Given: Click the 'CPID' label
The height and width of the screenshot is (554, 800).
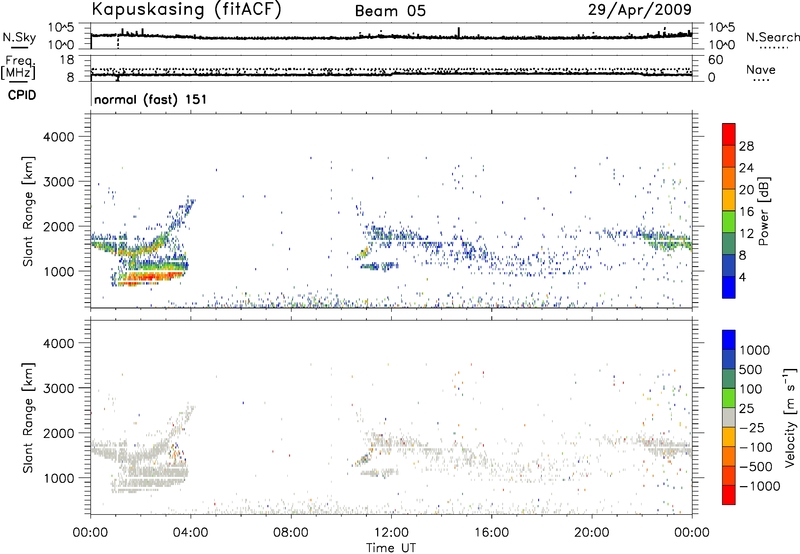Looking at the screenshot, I should coord(22,95).
